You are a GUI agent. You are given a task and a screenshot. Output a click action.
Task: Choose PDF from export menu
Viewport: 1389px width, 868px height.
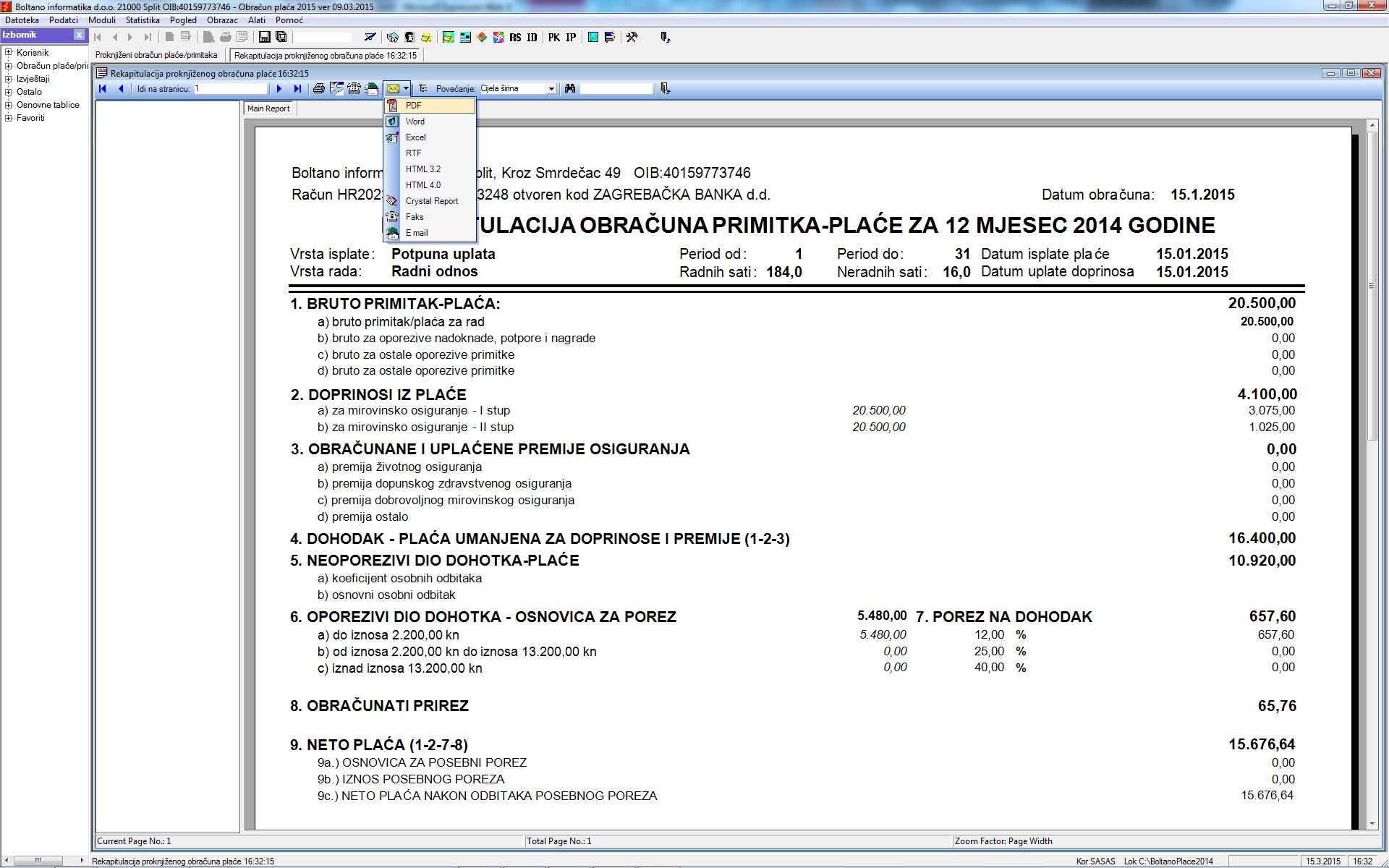coord(413,106)
